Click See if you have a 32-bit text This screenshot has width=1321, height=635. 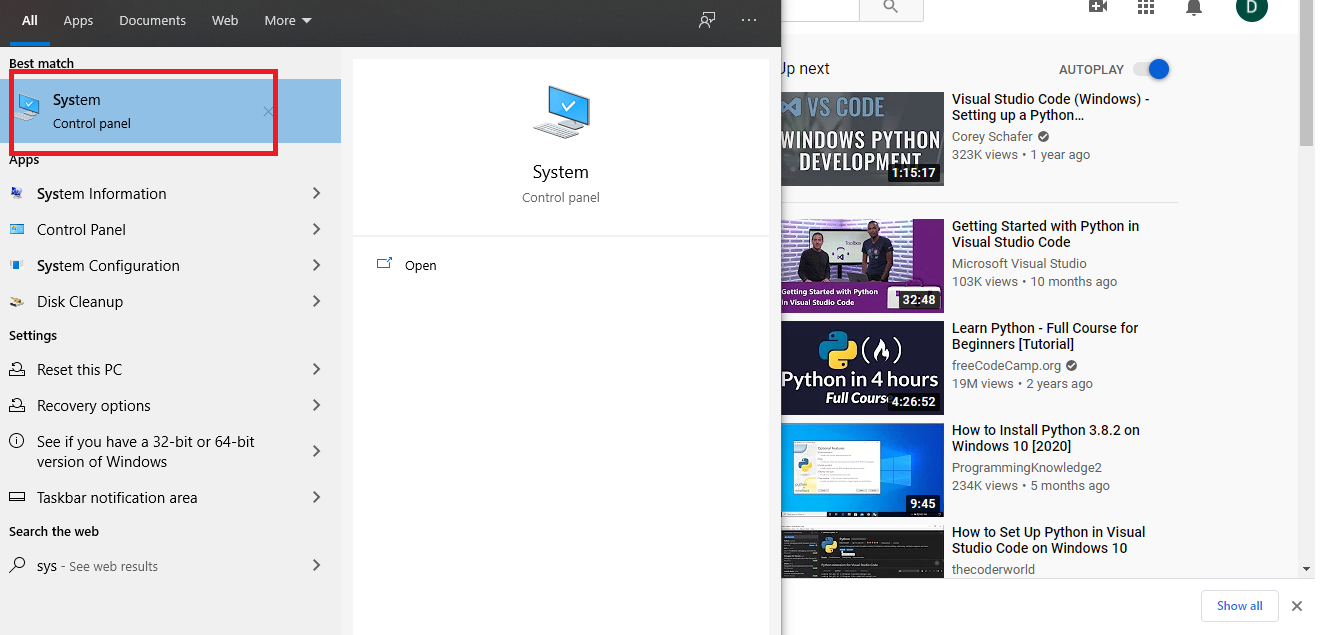click(146, 451)
